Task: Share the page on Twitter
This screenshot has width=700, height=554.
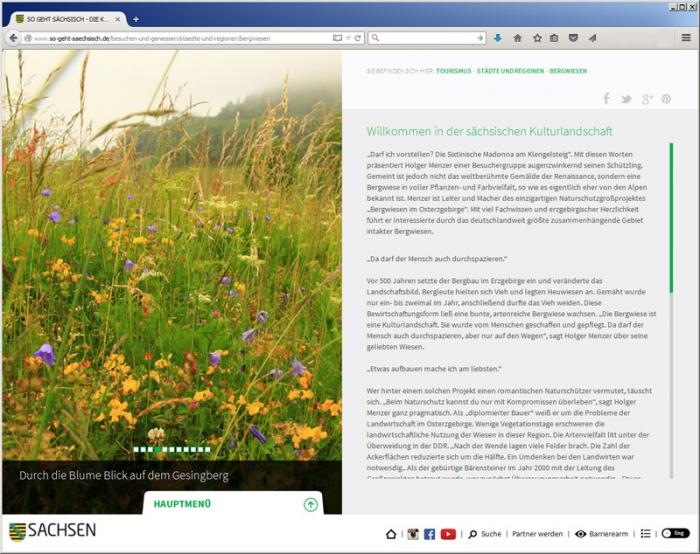Action: (626, 99)
